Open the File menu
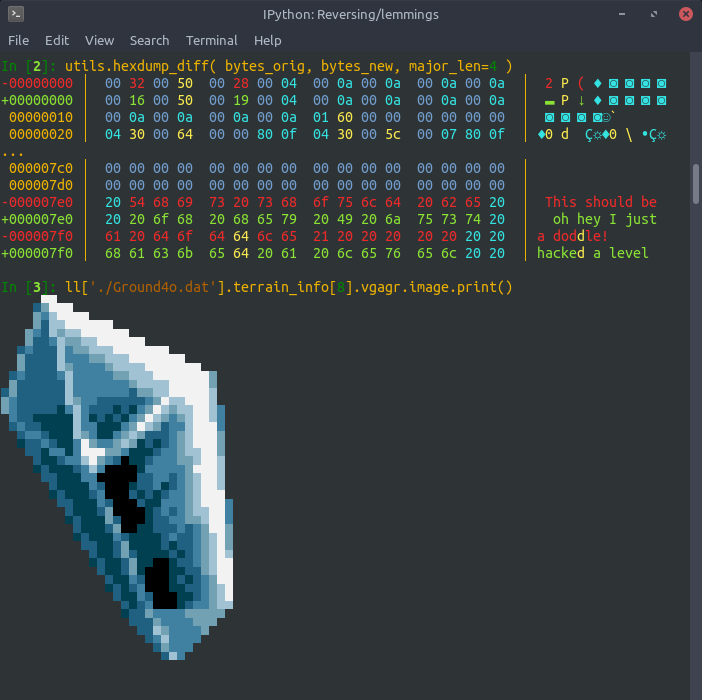 click(18, 41)
